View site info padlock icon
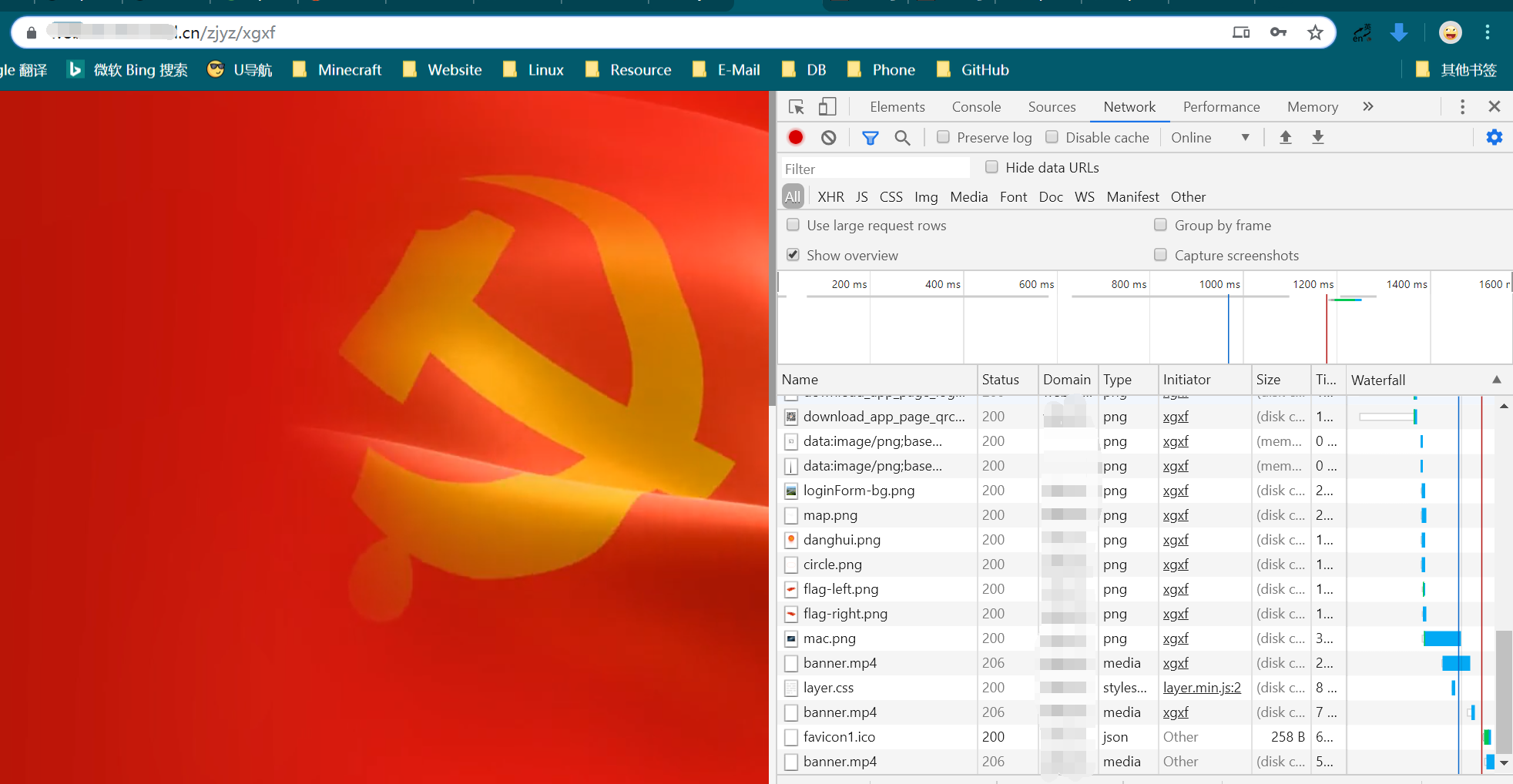Image resolution: width=1513 pixels, height=784 pixels. [31, 33]
